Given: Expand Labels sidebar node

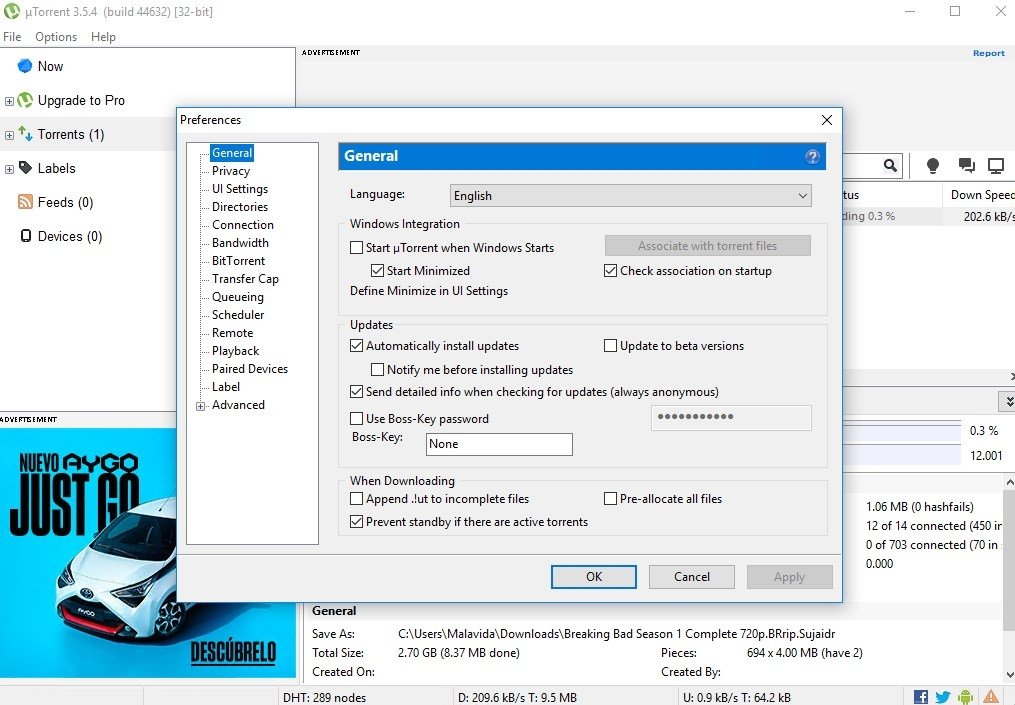Looking at the screenshot, I should 9,169.
